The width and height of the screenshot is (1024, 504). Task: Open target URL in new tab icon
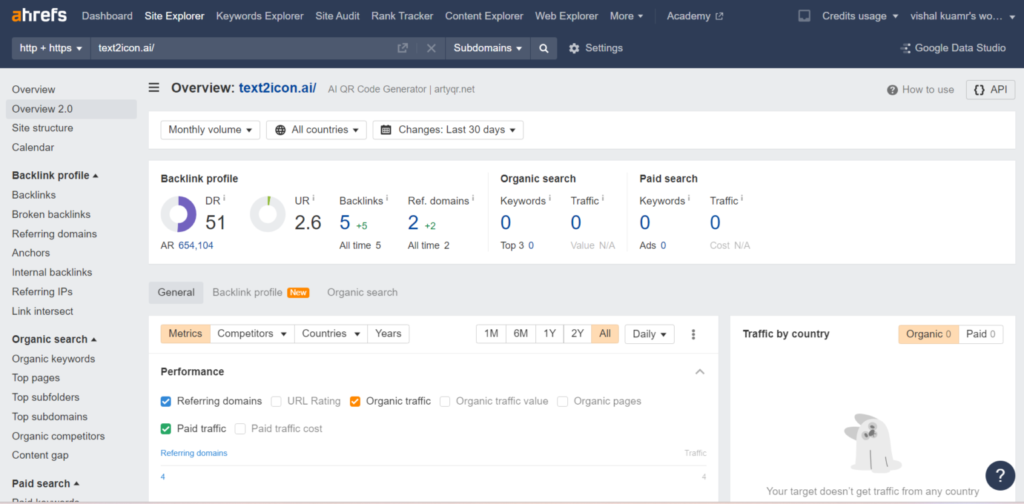click(403, 48)
